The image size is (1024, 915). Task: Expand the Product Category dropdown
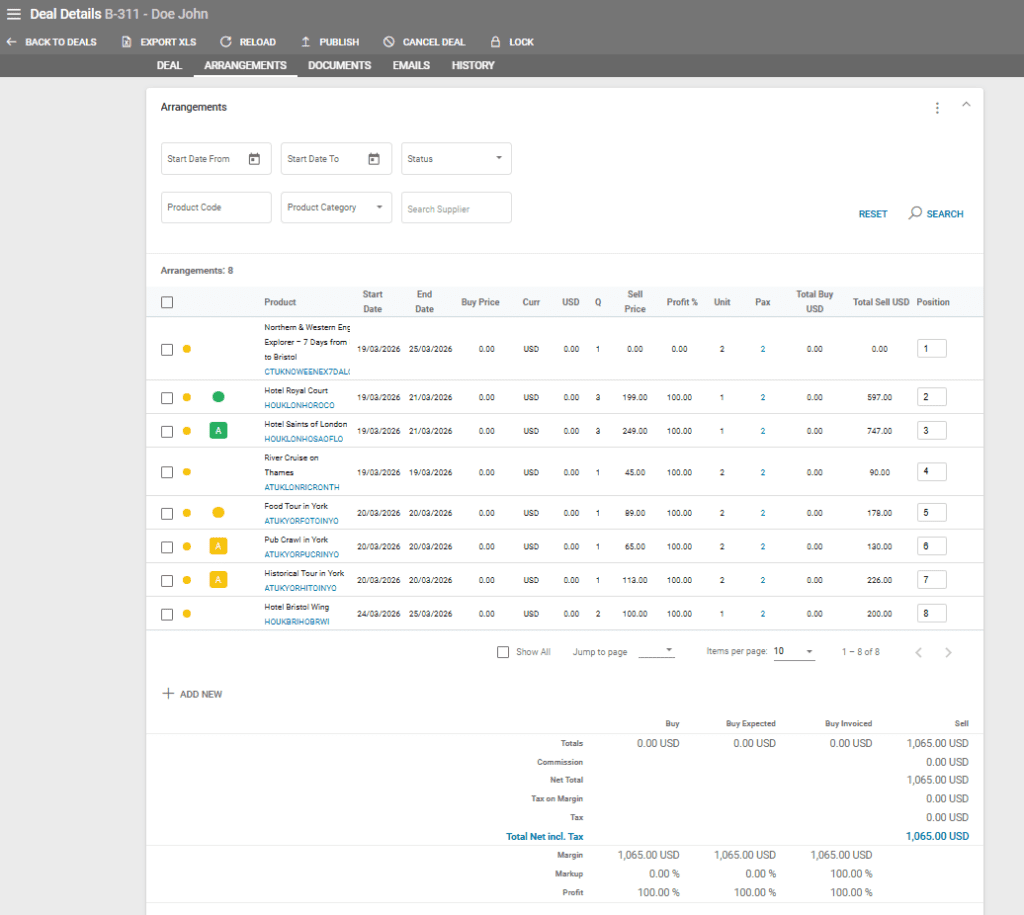pyautogui.click(x=336, y=208)
